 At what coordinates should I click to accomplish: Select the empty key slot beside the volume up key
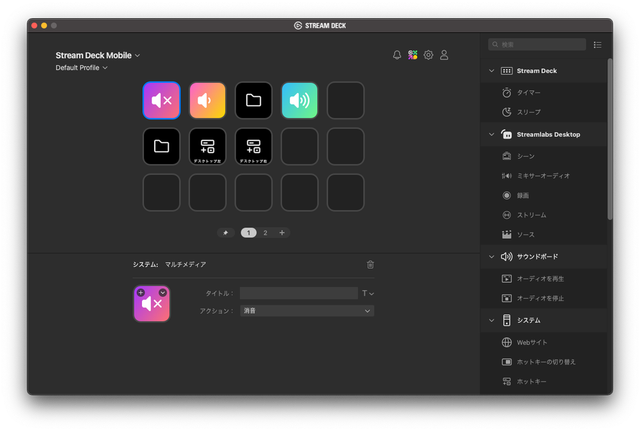[x=346, y=100]
